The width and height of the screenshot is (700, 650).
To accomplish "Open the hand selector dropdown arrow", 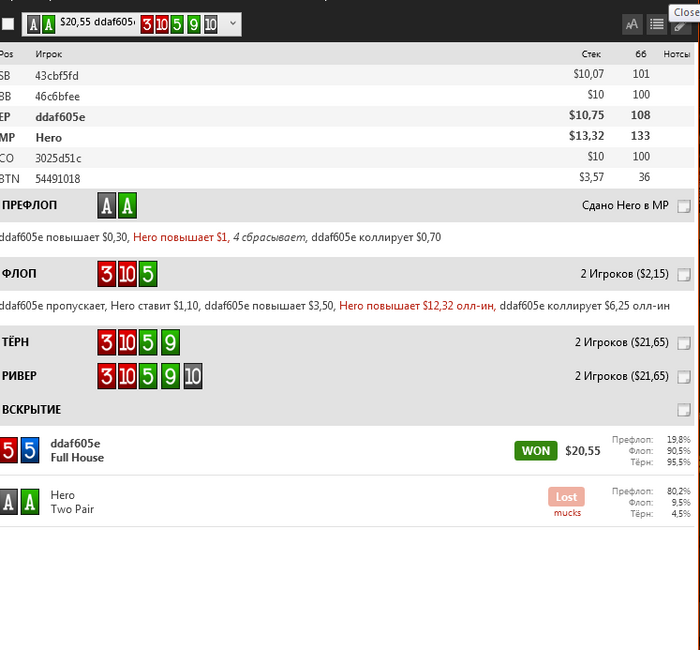I will coord(233,23).
